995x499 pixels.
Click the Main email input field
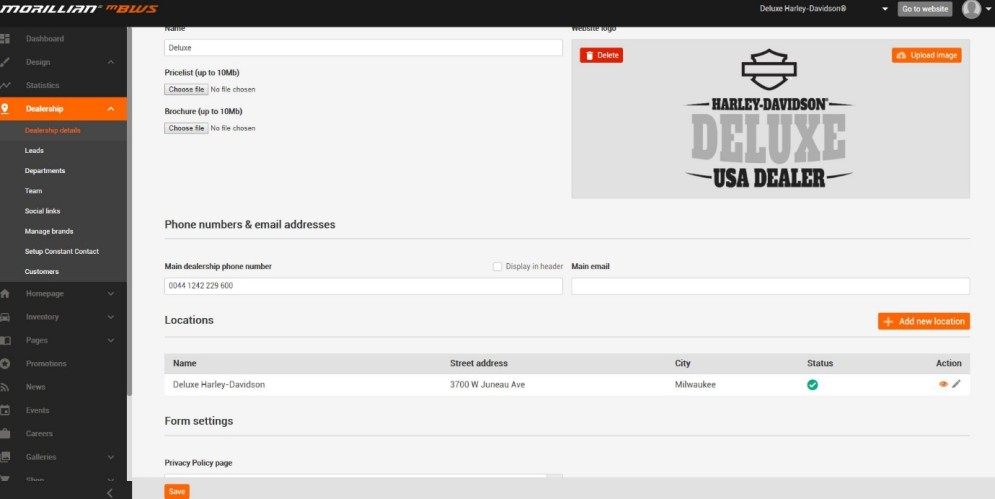coord(770,286)
